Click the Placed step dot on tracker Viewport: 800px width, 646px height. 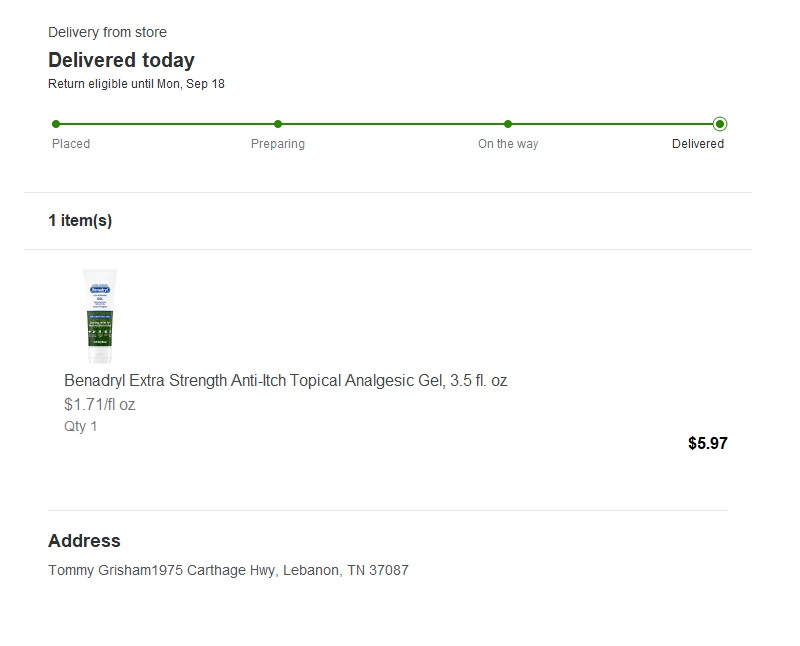point(56,124)
